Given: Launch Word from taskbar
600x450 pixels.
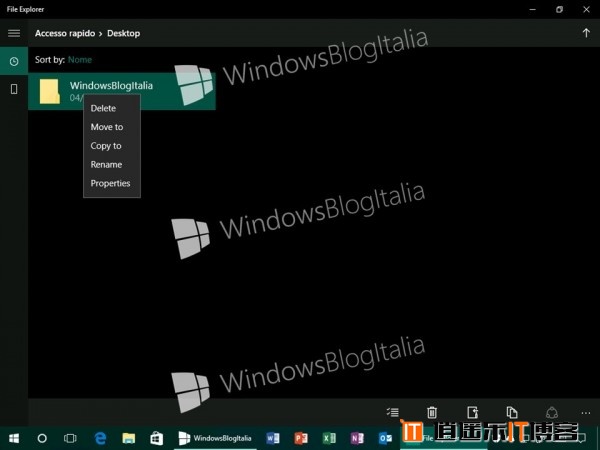Looking at the screenshot, I should 273,438.
